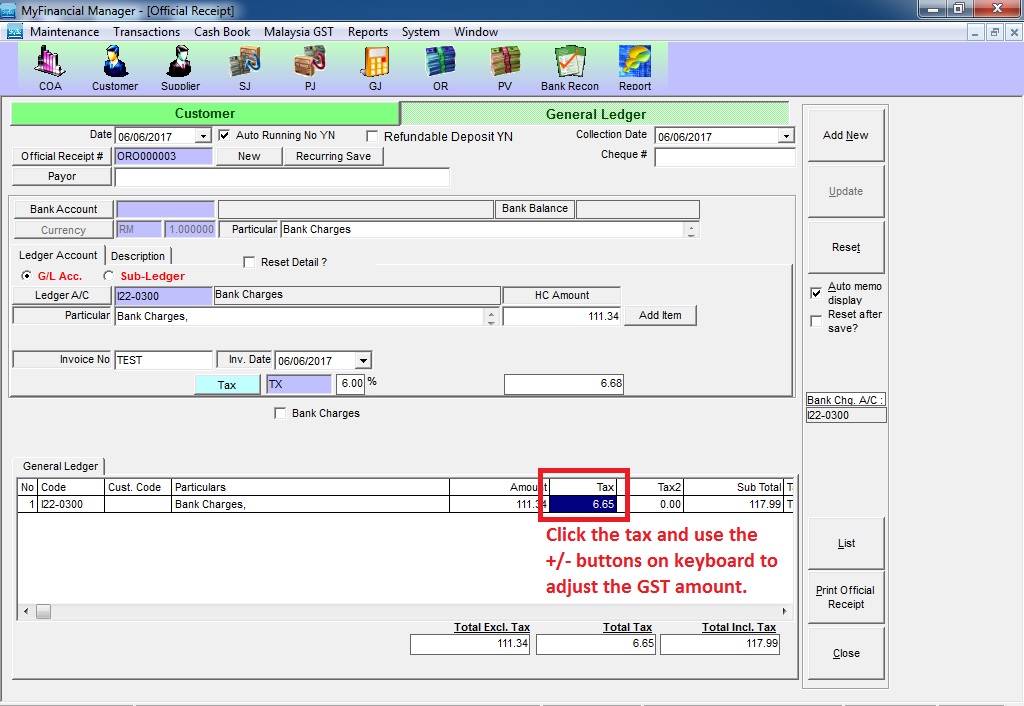Viewport: 1024px width, 706px height.
Task: Expand the Date dropdown
Action: (203, 136)
